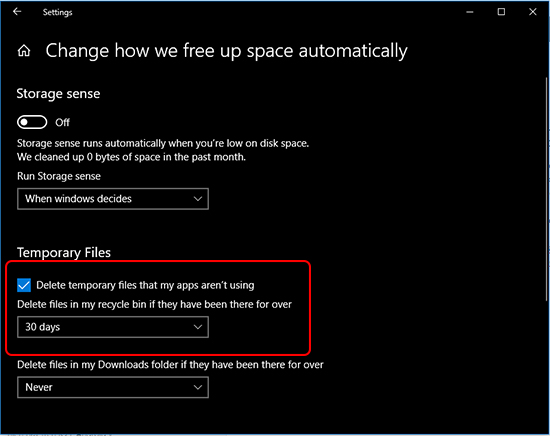The width and height of the screenshot is (550, 436).
Task: Maximize the Settings window
Action: coord(501,12)
